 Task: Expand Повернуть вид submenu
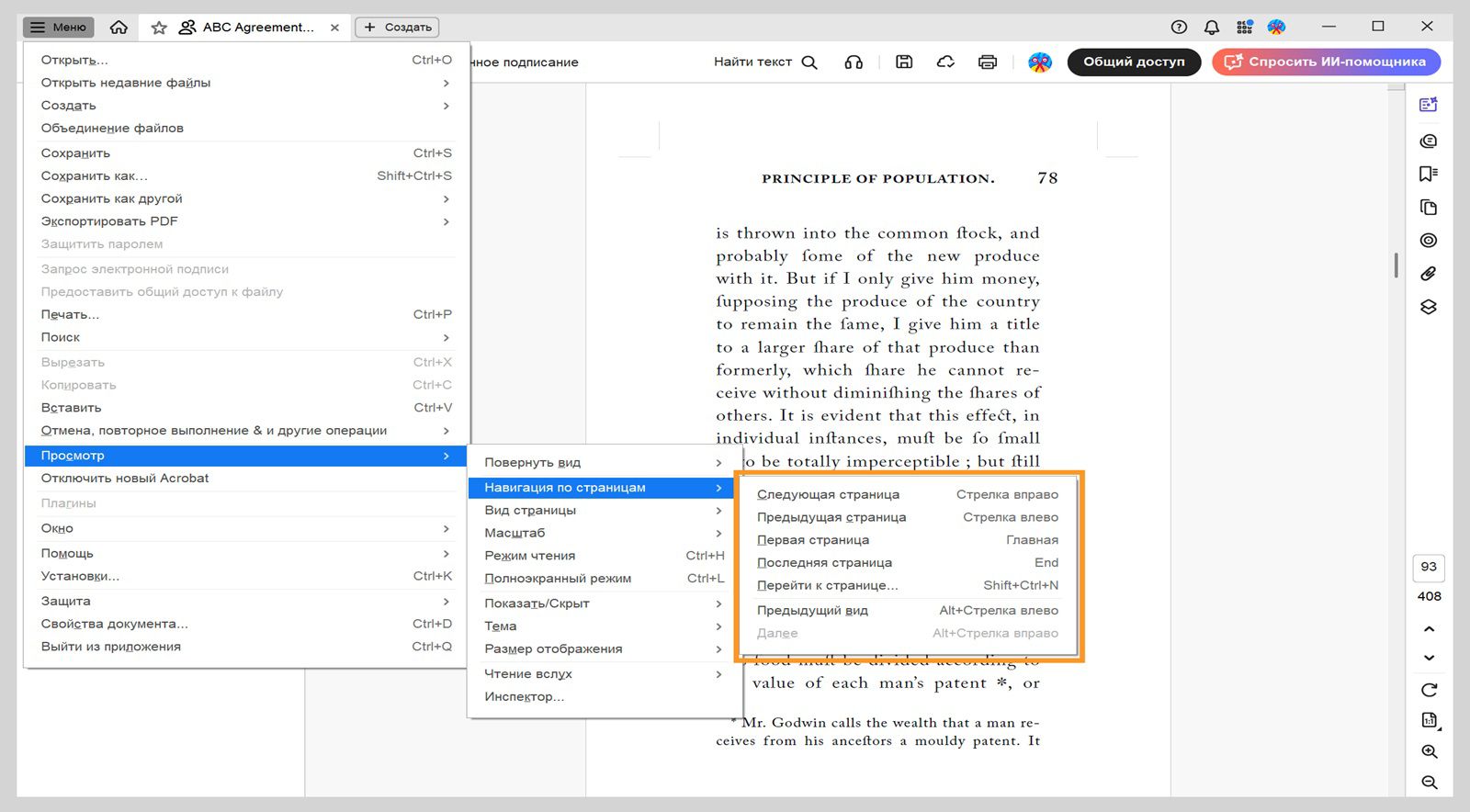pos(604,463)
